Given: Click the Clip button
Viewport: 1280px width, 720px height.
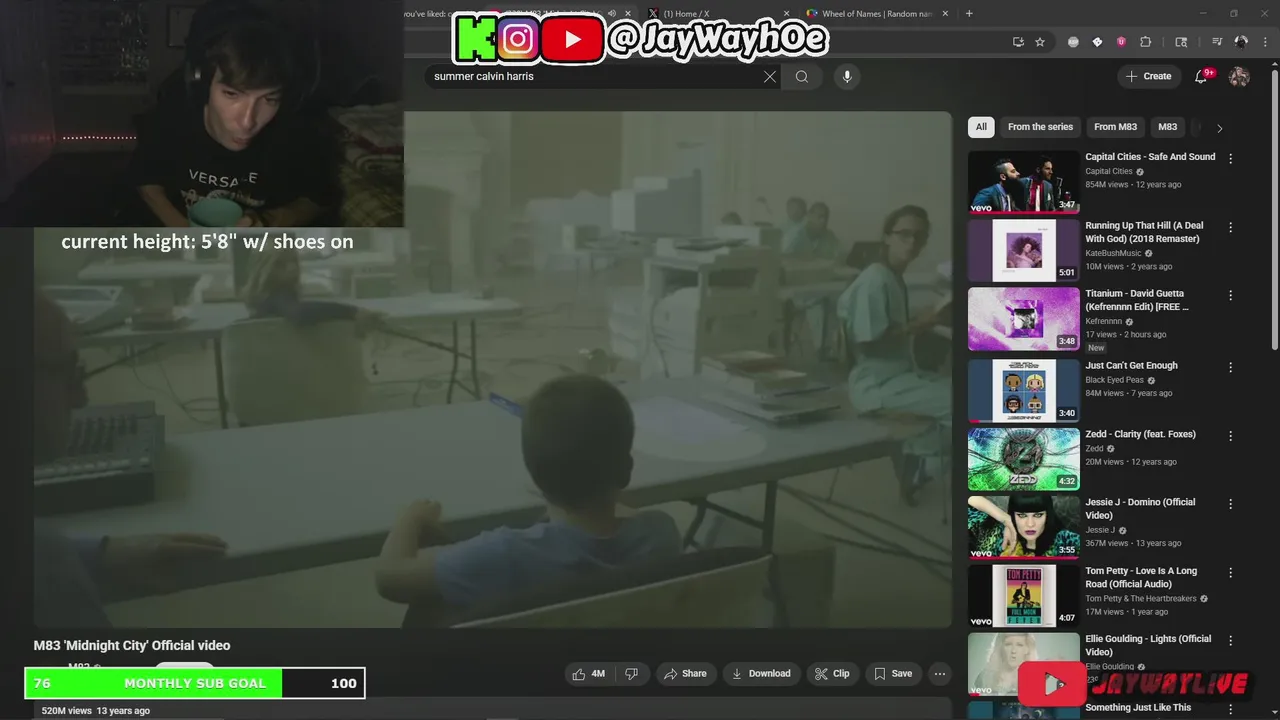Looking at the screenshot, I should tap(832, 674).
